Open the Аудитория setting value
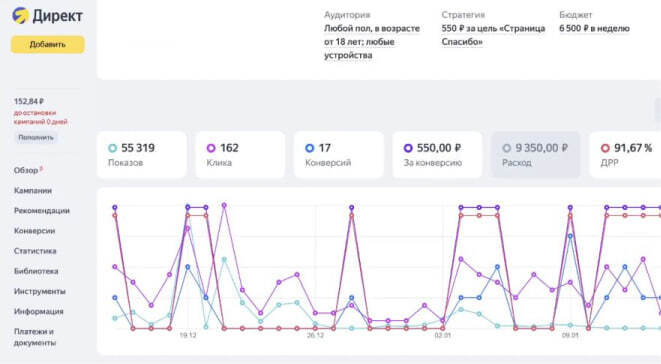Image resolution: width=661 pixels, height=364 pixels. [x=372, y=42]
